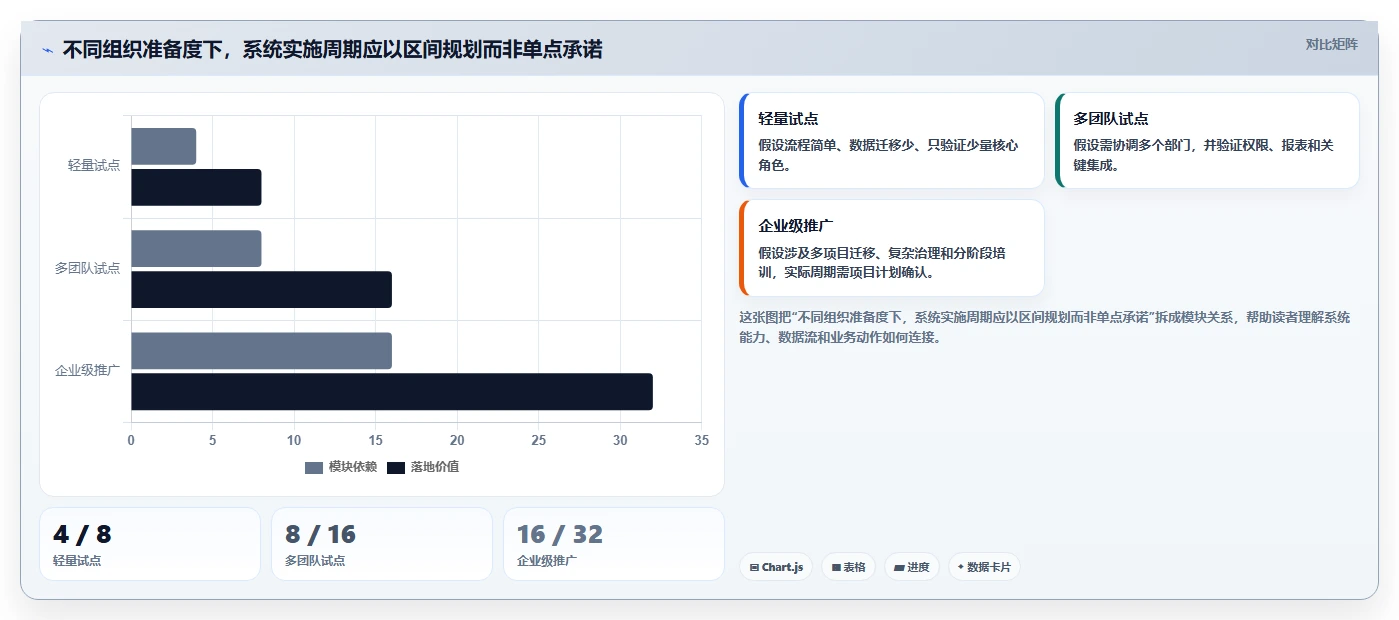
Task: Click the x-axis tick labeled 10
Action: click(x=294, y=440)
